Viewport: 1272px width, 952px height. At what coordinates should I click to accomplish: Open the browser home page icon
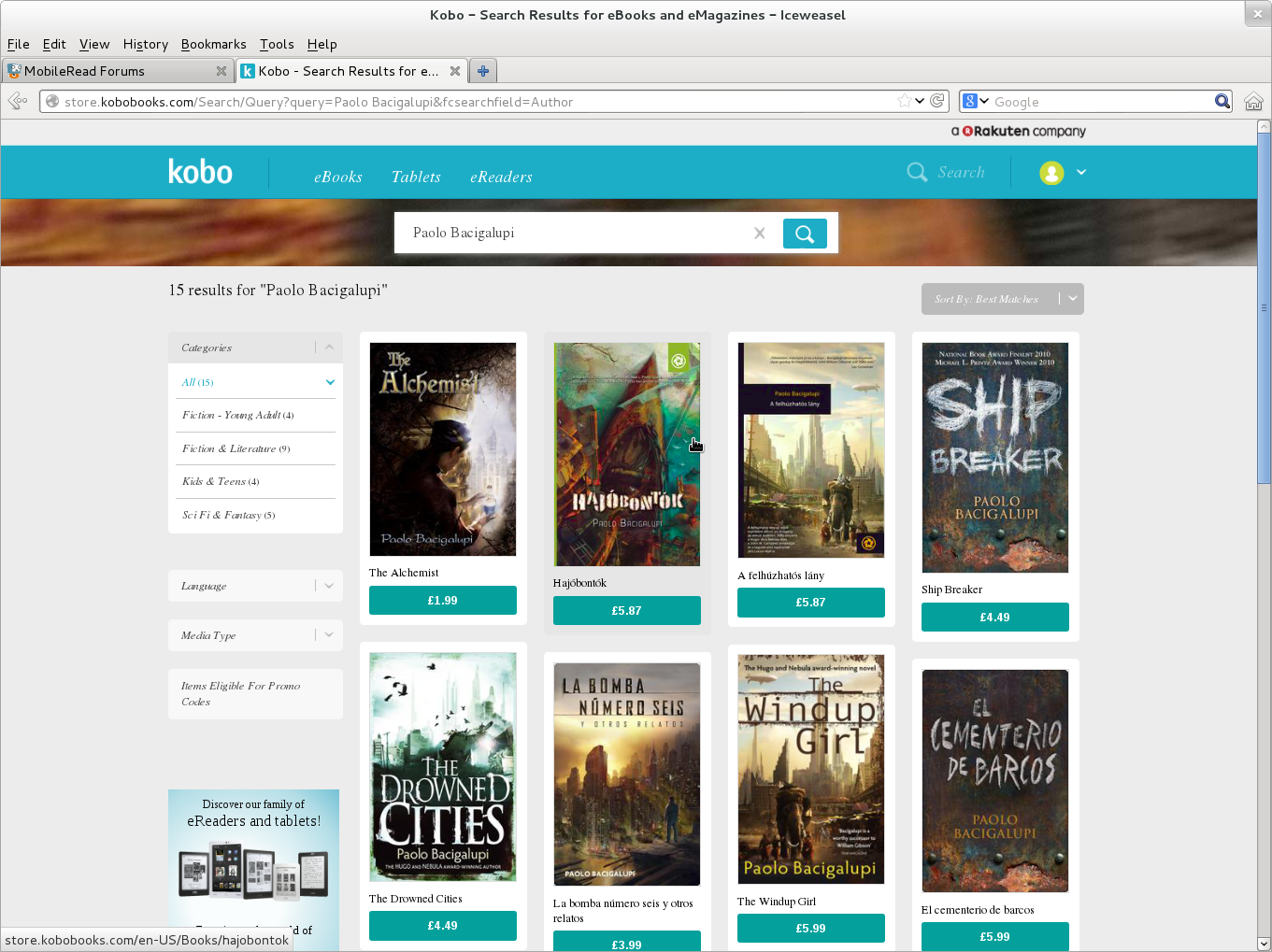click(1253, 101)
